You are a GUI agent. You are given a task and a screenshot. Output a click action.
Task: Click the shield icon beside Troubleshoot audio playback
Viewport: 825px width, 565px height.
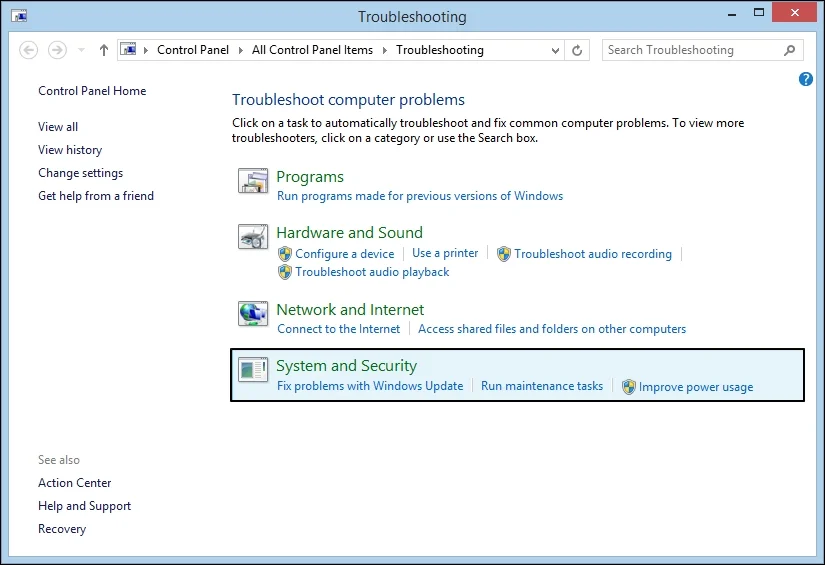tap(285, 272)
